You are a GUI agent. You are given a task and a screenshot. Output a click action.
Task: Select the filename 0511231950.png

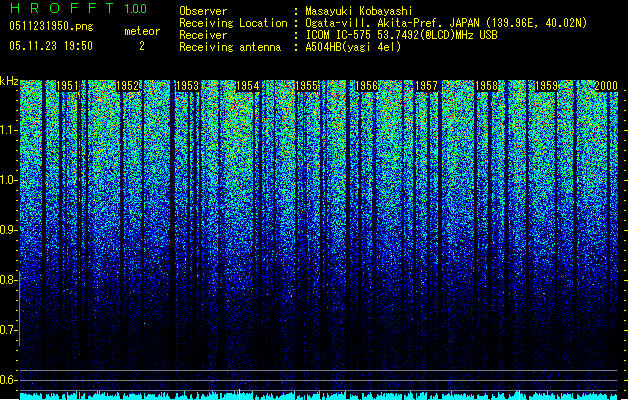coord(51,26)
